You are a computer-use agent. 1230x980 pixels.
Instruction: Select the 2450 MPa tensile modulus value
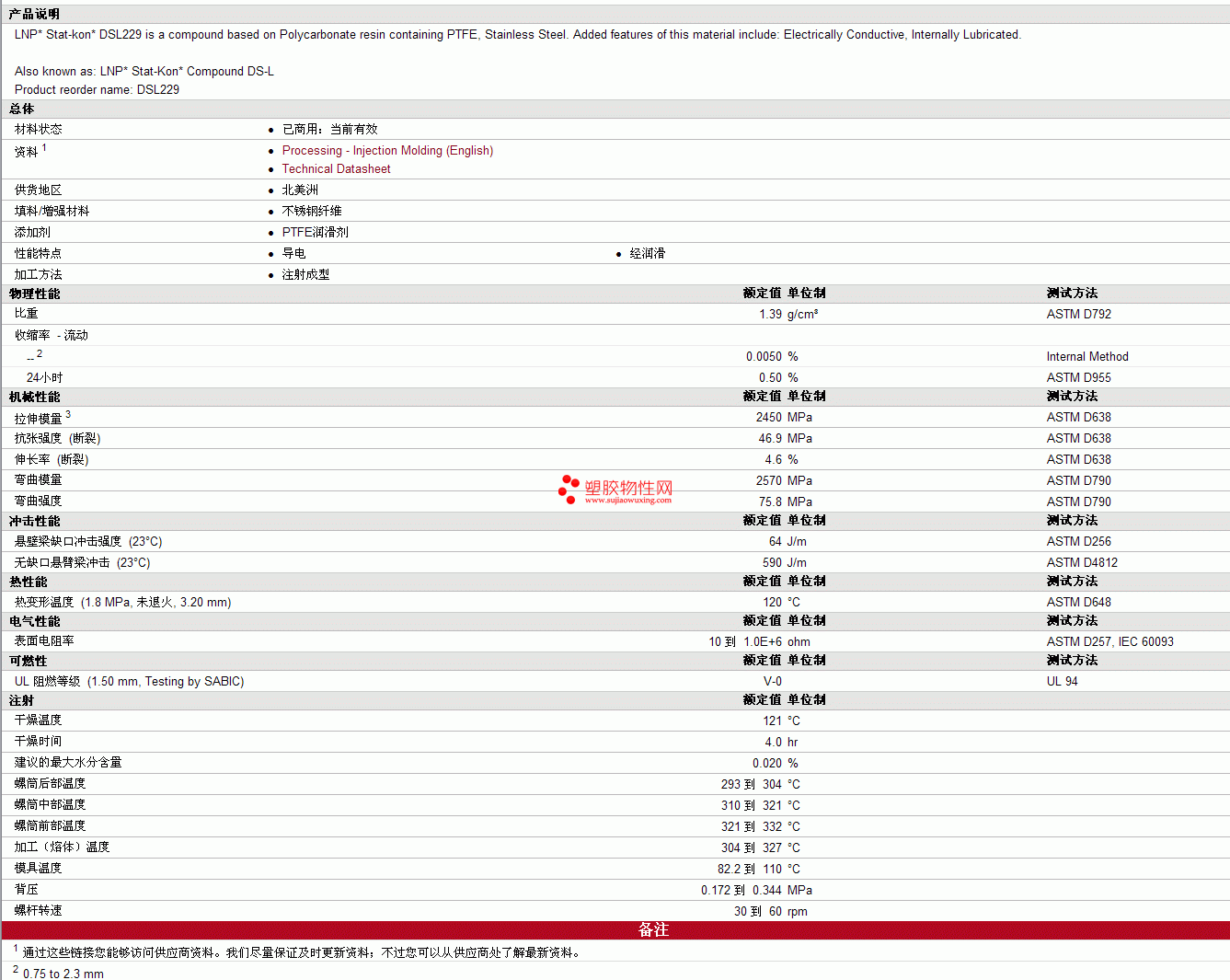(784, 418)
